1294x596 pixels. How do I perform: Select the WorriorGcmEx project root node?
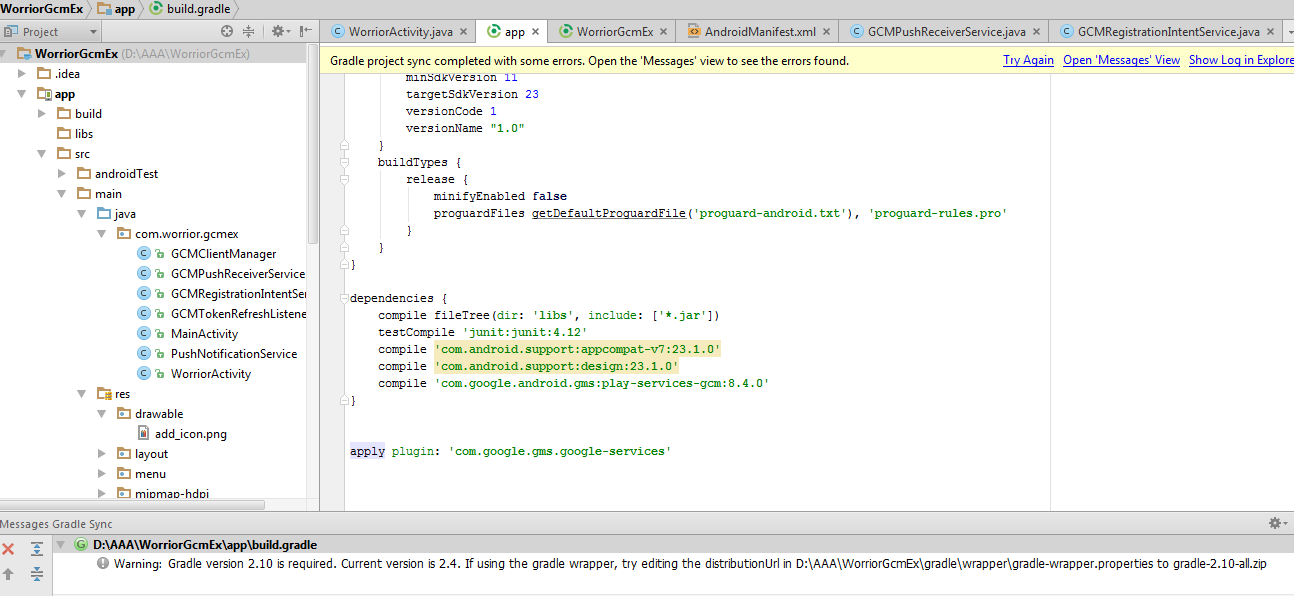[76, 53]
